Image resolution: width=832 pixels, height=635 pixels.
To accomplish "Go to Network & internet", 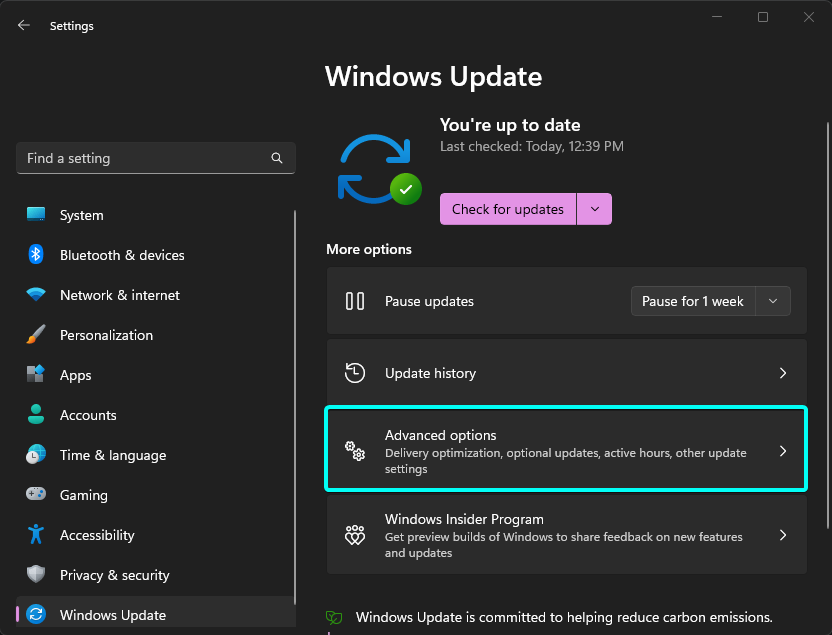I will tap(155, 295).
